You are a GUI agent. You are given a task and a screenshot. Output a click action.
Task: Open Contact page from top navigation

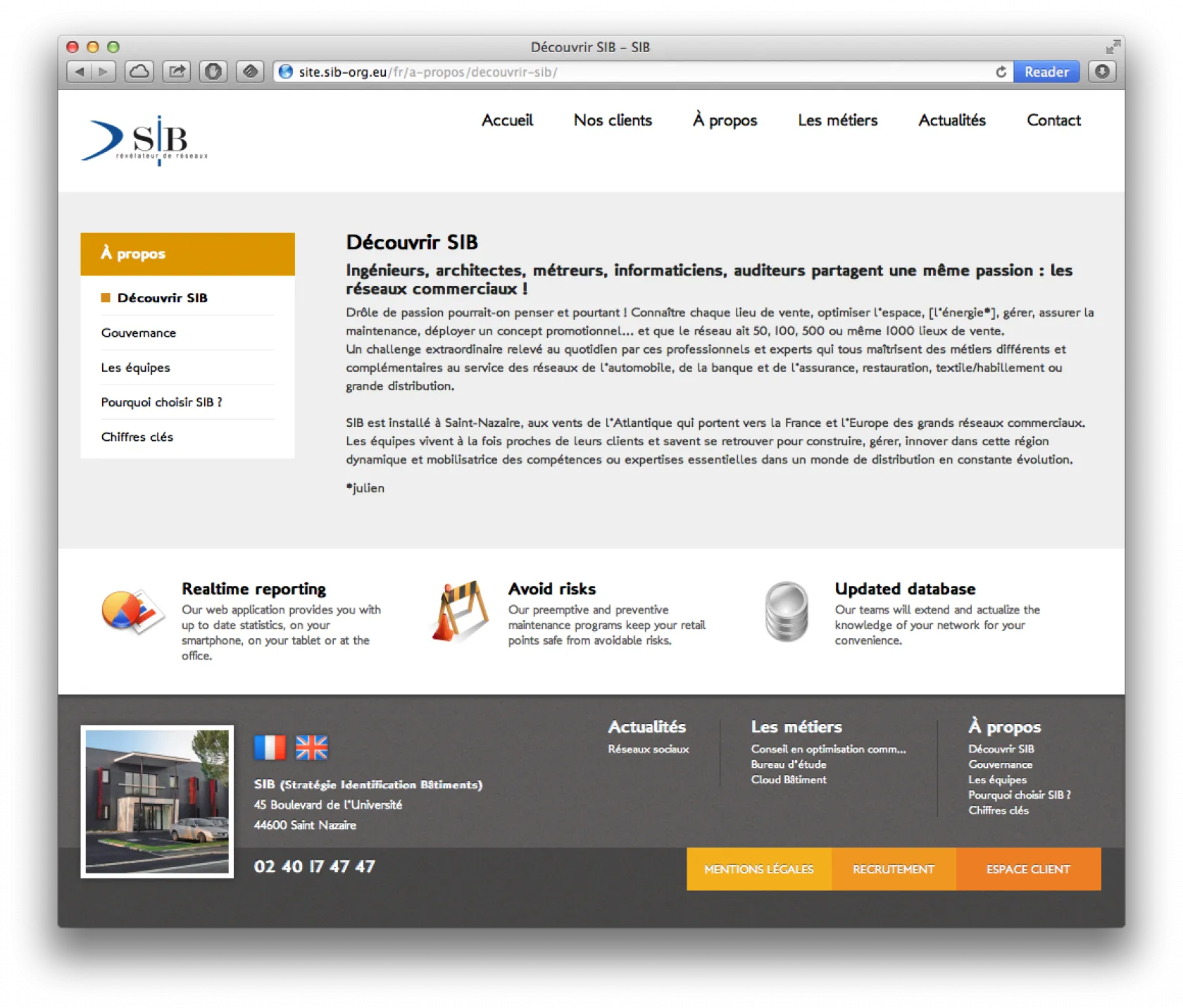[x=1053, y=120]
